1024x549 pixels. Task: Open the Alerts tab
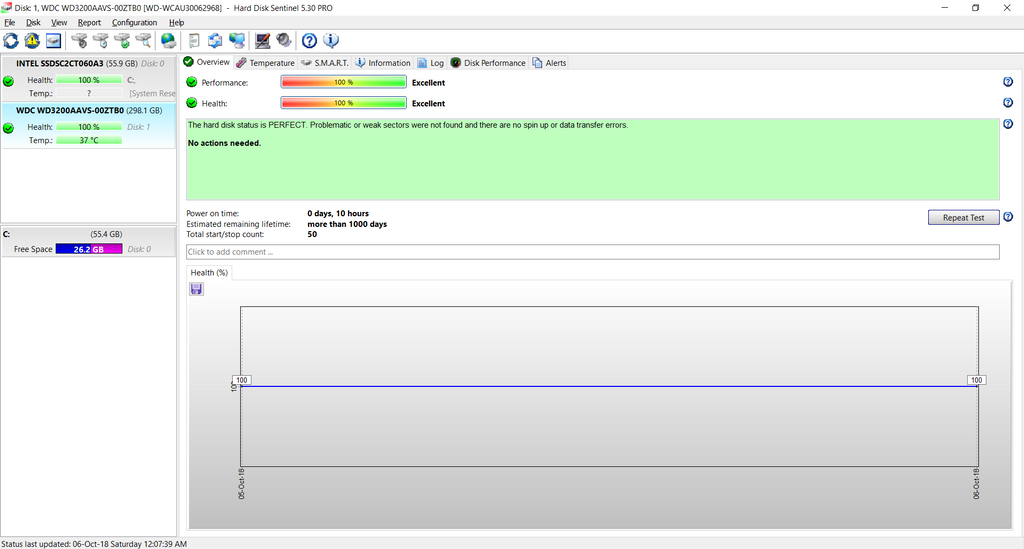coord(549,63)
